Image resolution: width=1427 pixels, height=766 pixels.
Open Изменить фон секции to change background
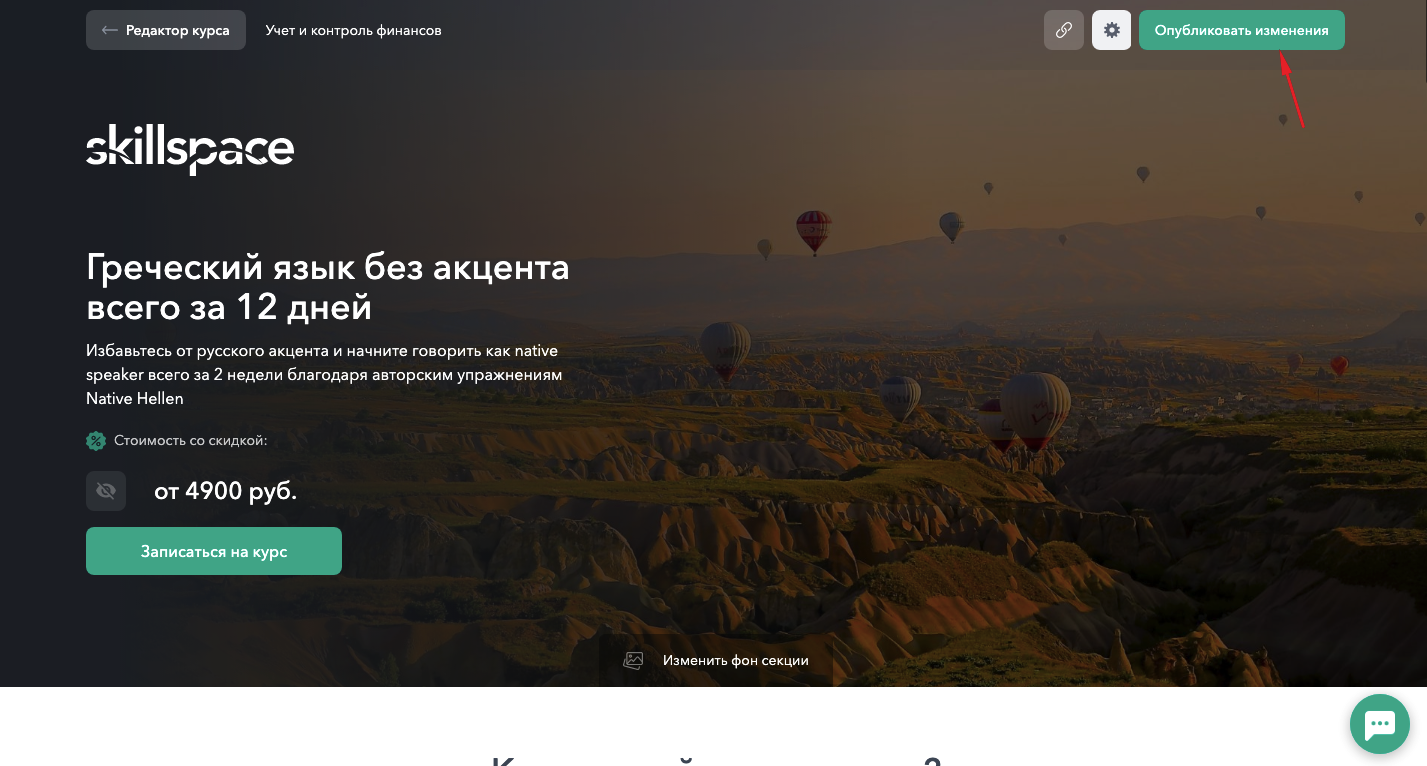coord(716,660)
